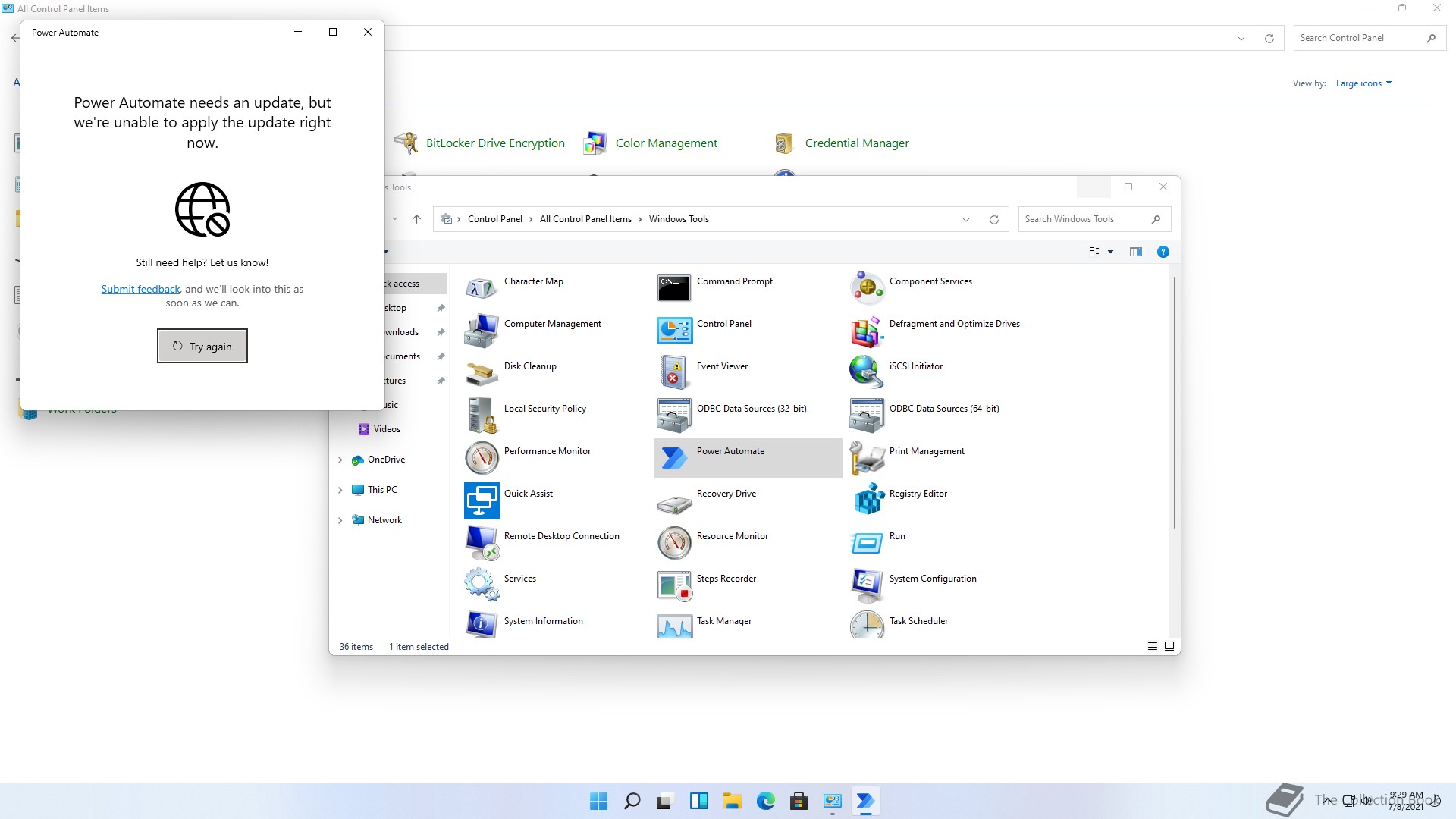
Task: Click Control Panel in the breadcrumb
Action: [494, 219]
